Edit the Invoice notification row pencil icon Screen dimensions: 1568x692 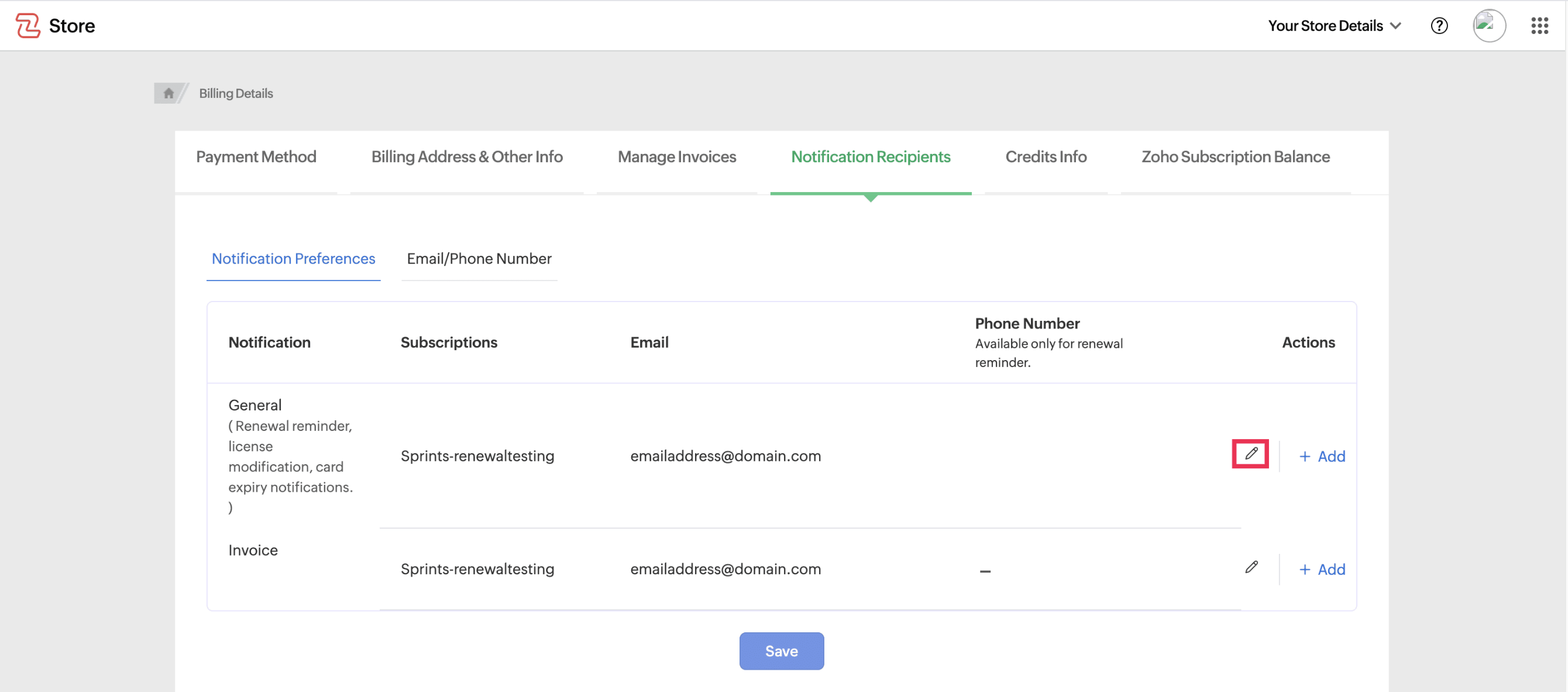(x=1251, y=567)
